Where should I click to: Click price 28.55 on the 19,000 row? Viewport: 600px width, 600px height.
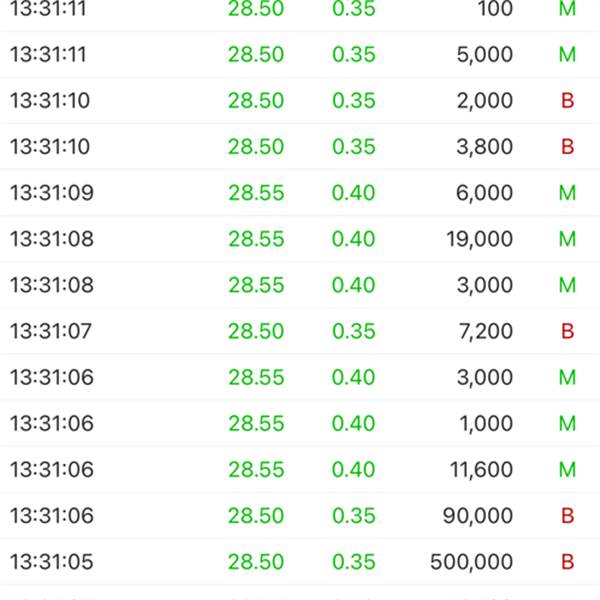(x=256, y=239)
